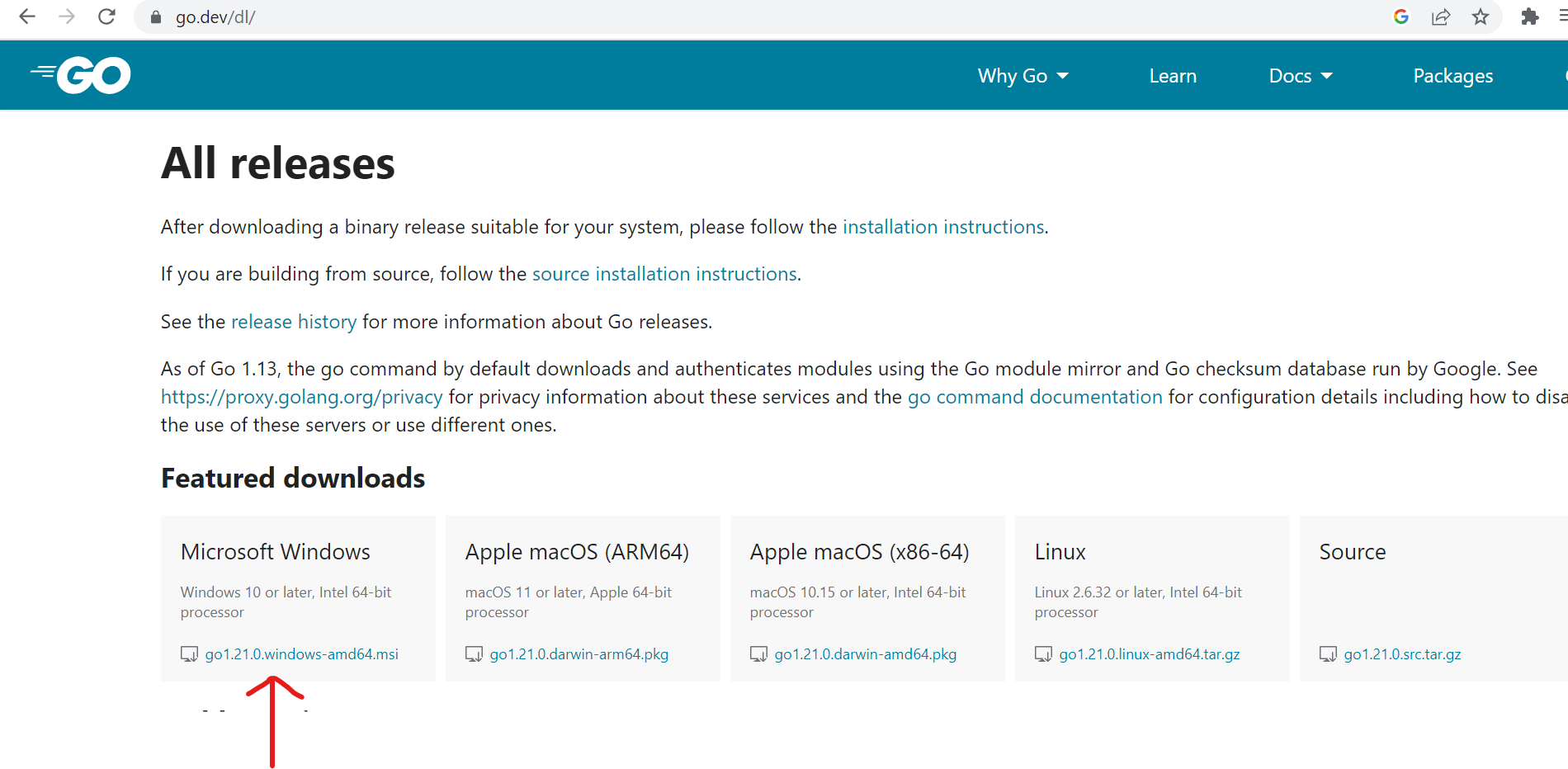
Task: Expand the Docs dropdown menu
Action: coord(1301,76)
